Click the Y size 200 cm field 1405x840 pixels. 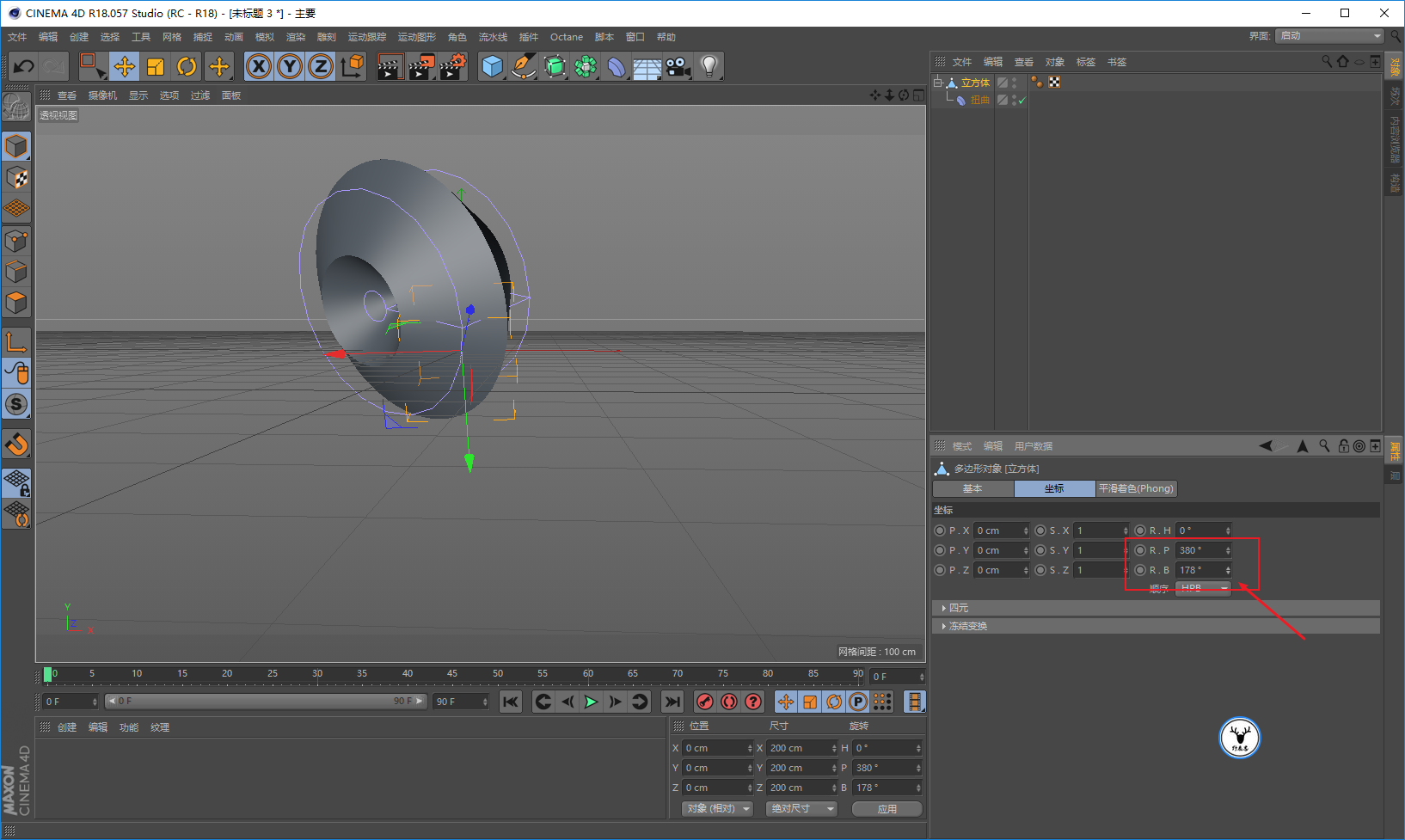[802, 768]
